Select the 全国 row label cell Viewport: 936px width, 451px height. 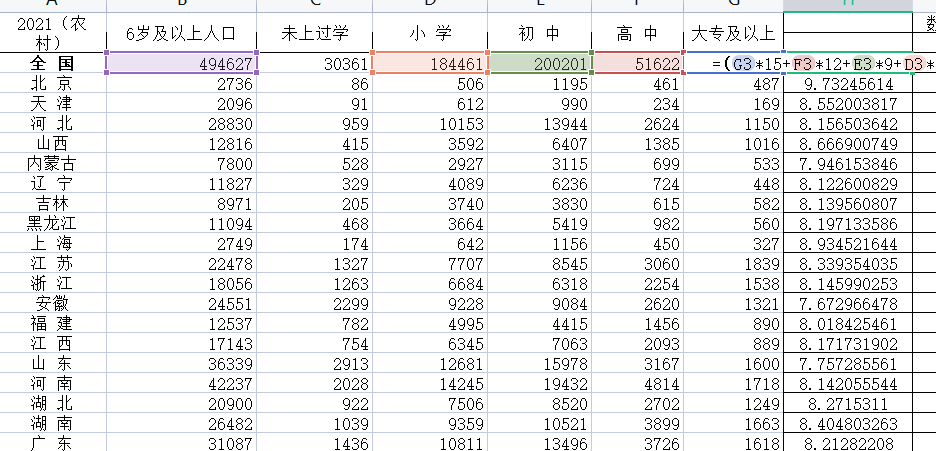(x=54, y=64)
